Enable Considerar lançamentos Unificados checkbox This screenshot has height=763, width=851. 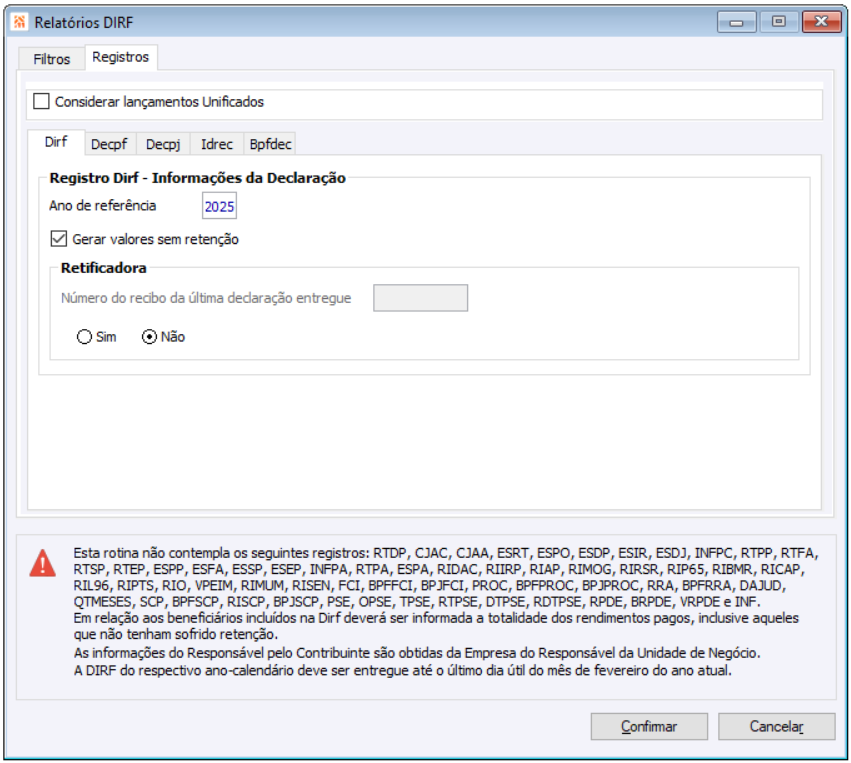tap(41, 101)
